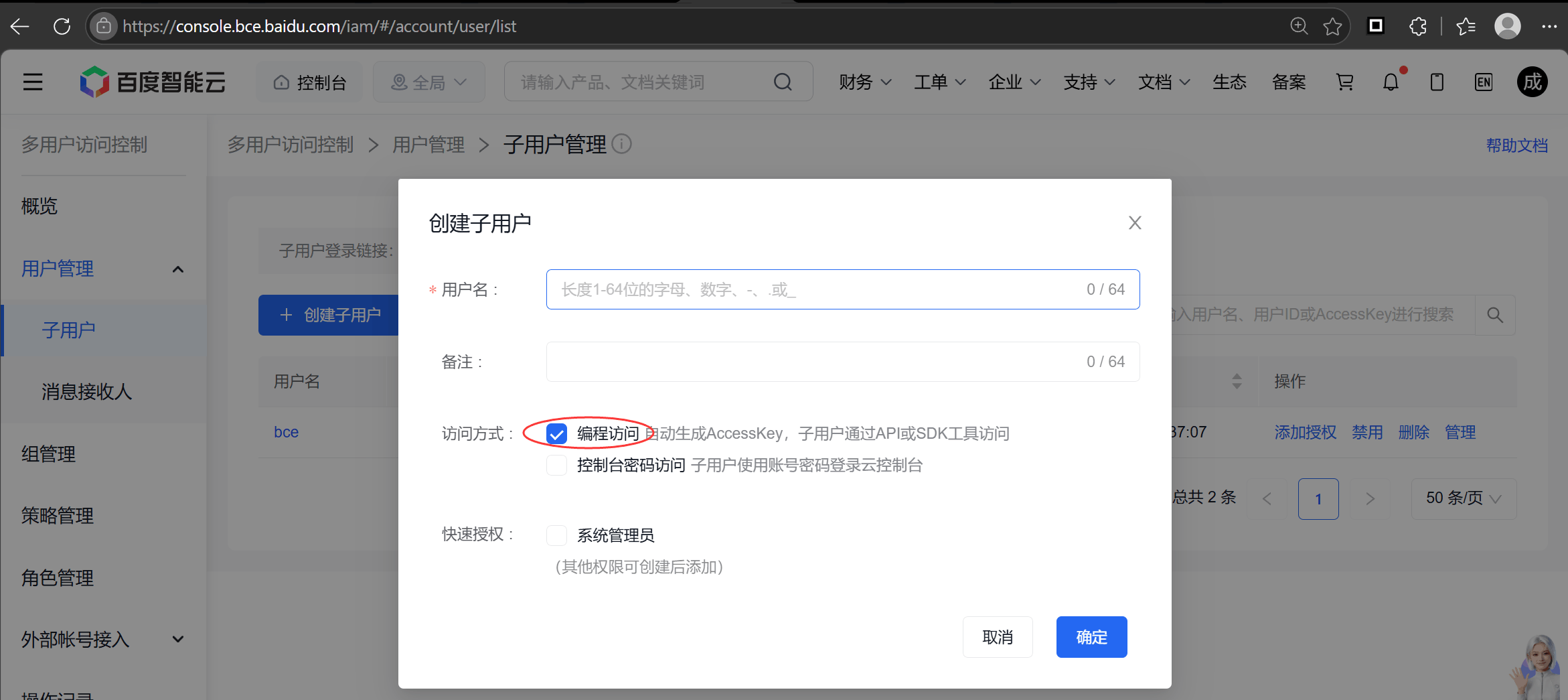This screenshot has width=1568, height=700.
Task: Open the 生态 menu item
Action: coord(1229,82)
